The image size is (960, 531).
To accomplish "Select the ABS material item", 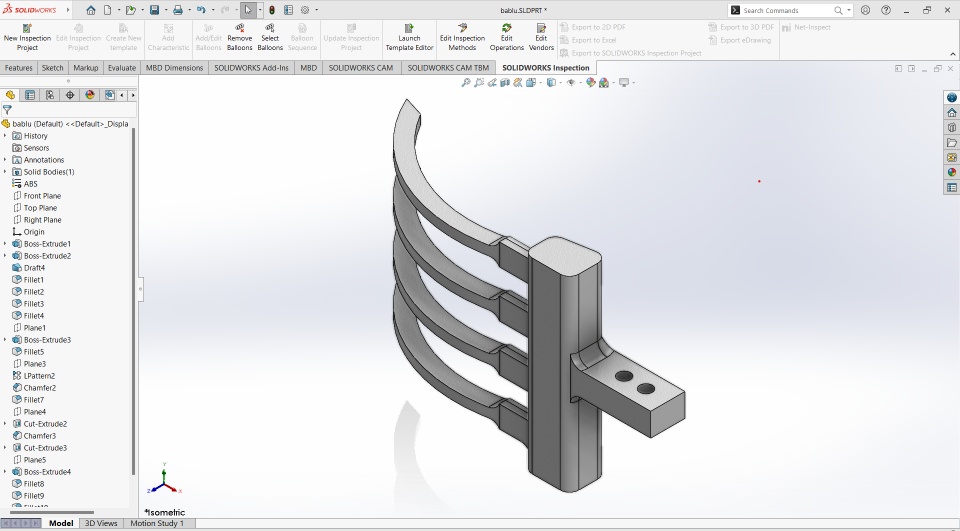I will pyautogui.click(x=30, y=184).
